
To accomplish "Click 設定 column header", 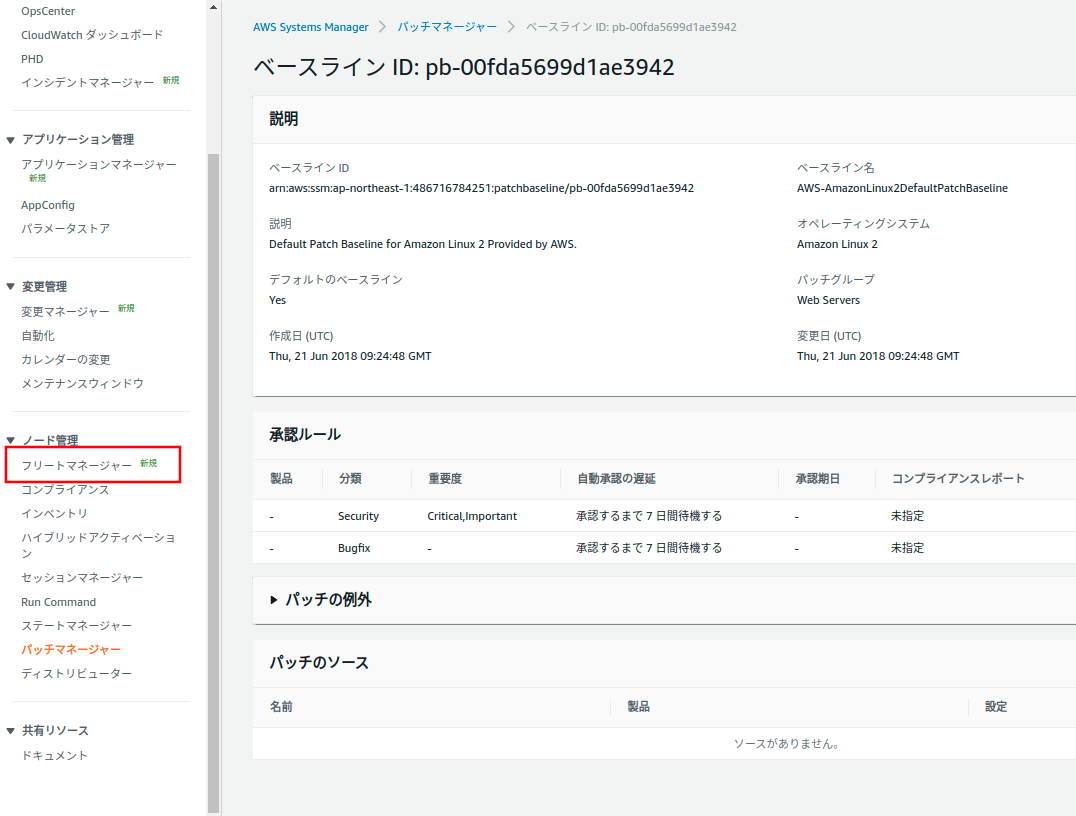I will pos(996,706).
